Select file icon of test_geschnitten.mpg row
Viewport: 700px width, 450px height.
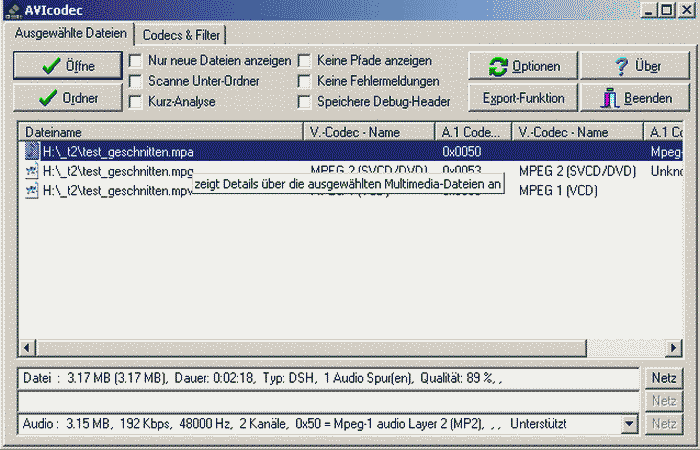coord(32,171)
